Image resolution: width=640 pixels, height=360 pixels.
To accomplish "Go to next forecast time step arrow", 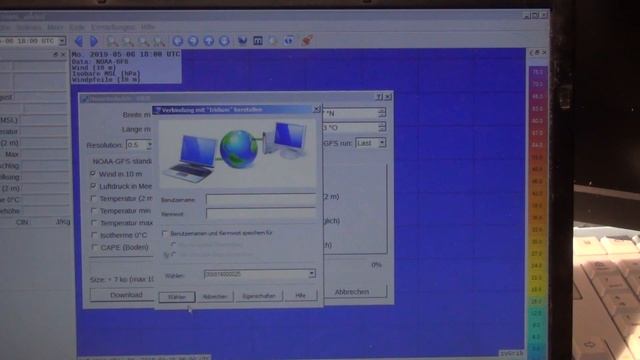I will click(x=94, y=41).
